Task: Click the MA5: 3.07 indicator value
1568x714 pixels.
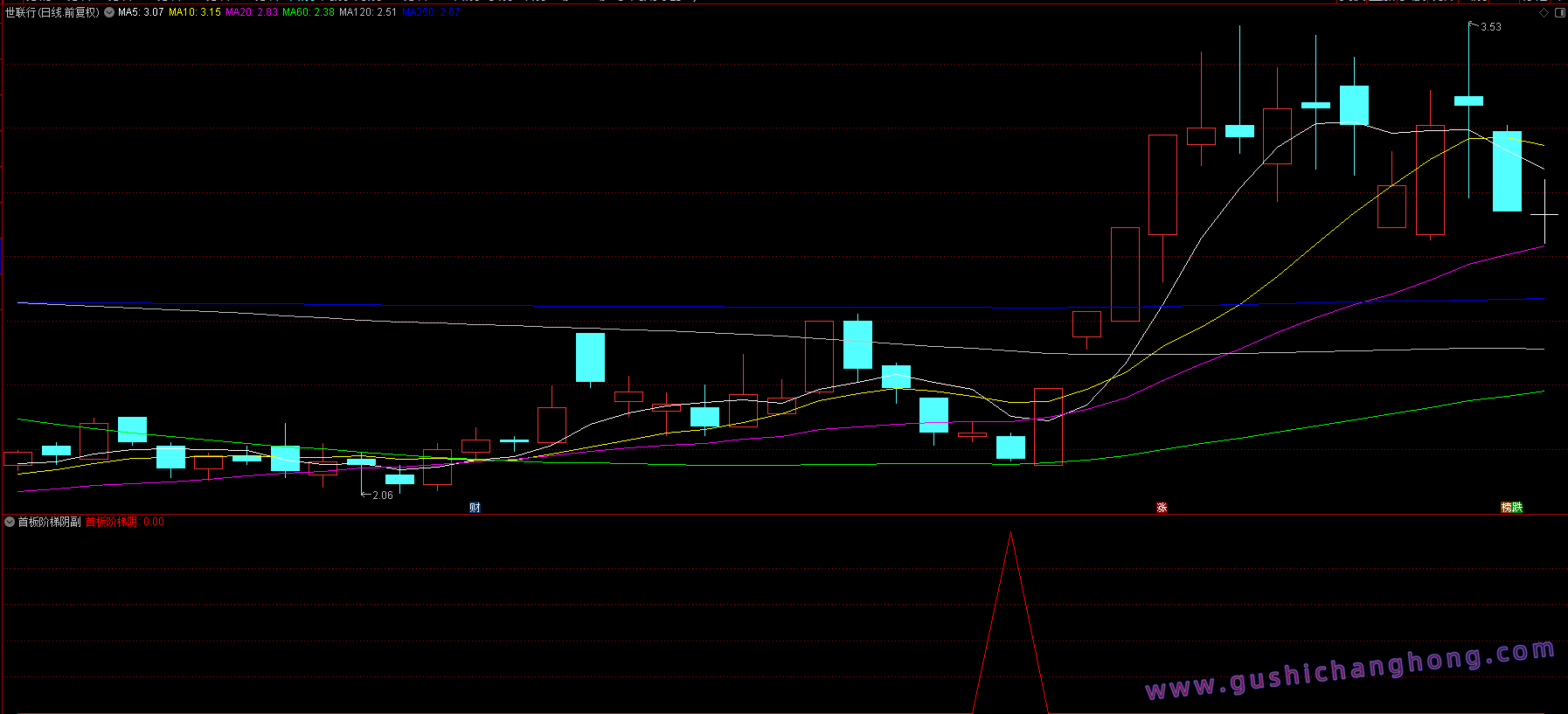Action: tap(141, 12)
